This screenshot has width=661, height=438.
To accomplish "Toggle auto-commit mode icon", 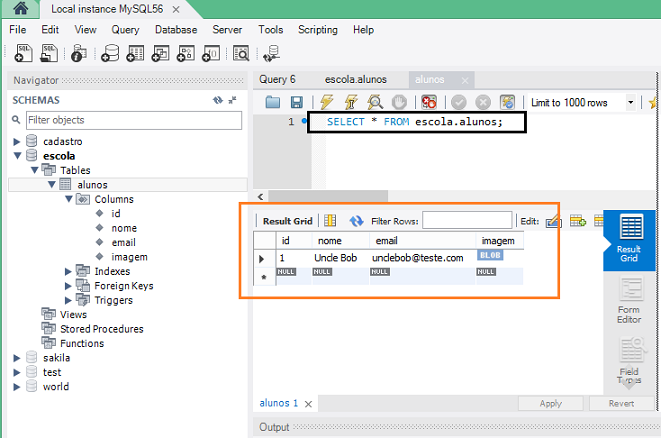I will 507,102.
